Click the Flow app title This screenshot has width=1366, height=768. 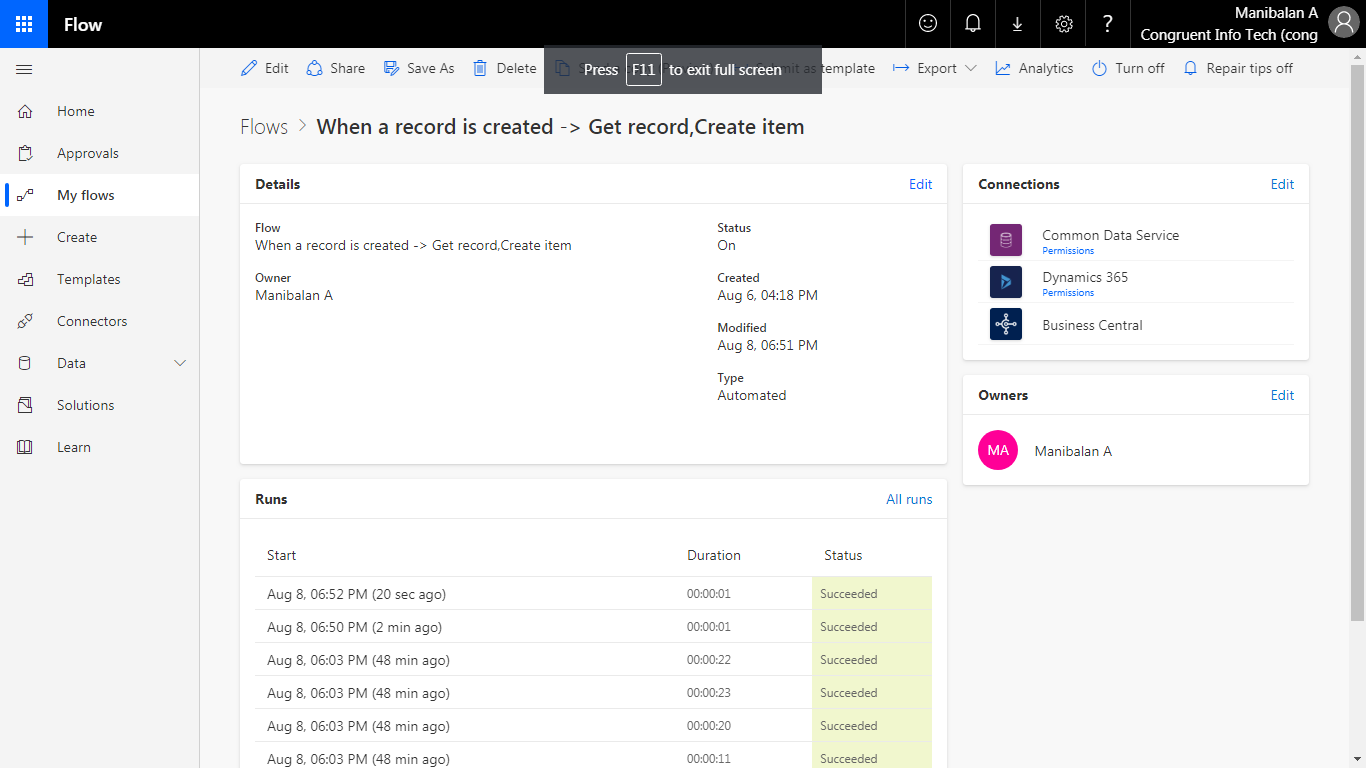(x=83, y=24)
